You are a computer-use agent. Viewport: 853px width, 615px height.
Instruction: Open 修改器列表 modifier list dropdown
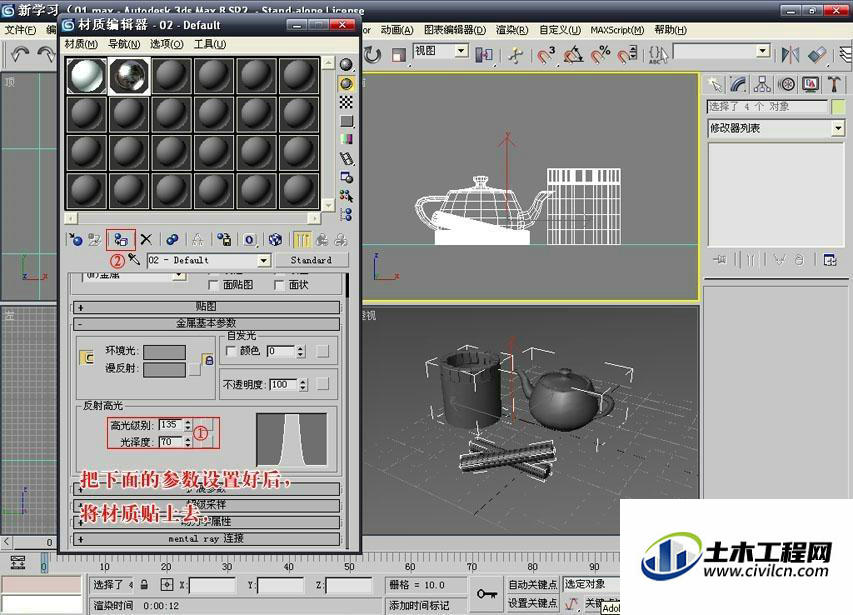click(x=838, y=129)
